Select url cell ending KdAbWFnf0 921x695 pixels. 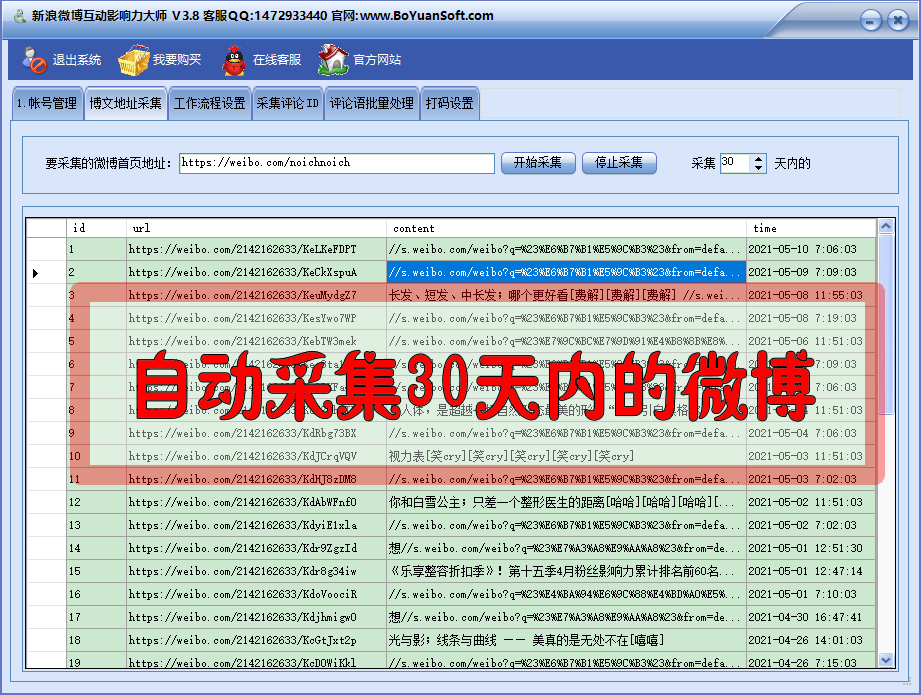(256, 502)
